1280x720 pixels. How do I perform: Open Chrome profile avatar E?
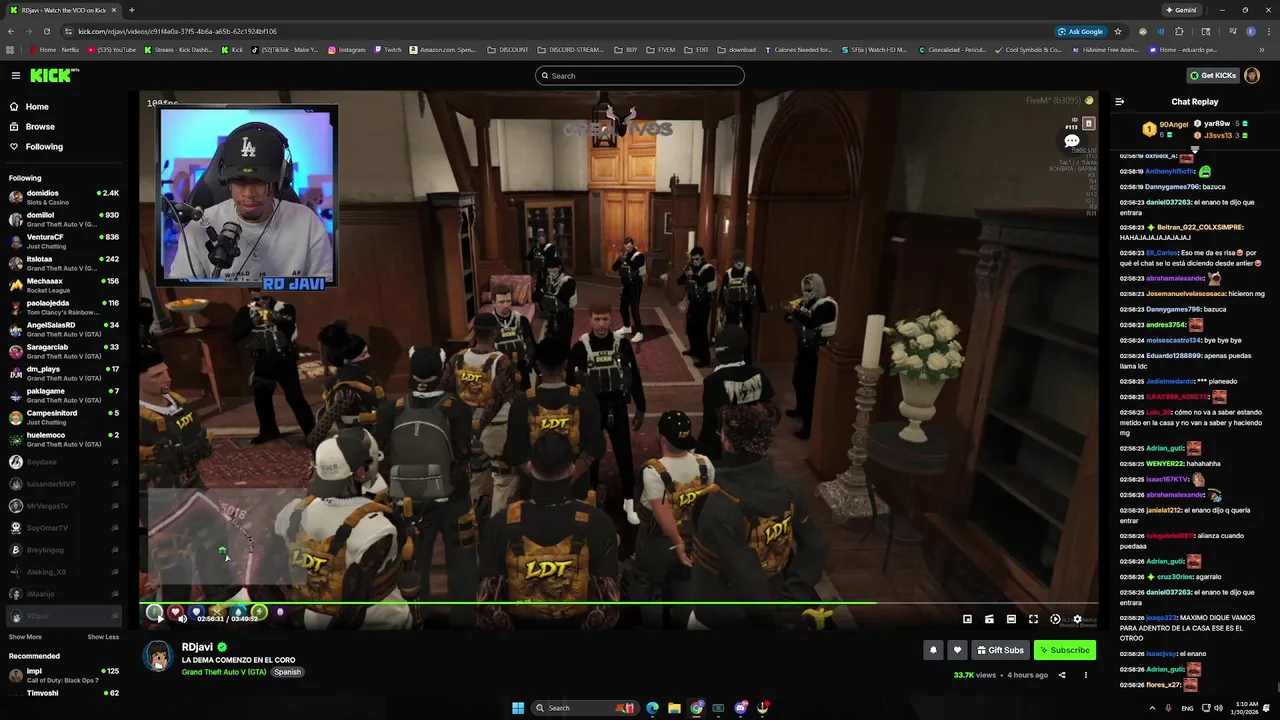(x=1250, y=31)
